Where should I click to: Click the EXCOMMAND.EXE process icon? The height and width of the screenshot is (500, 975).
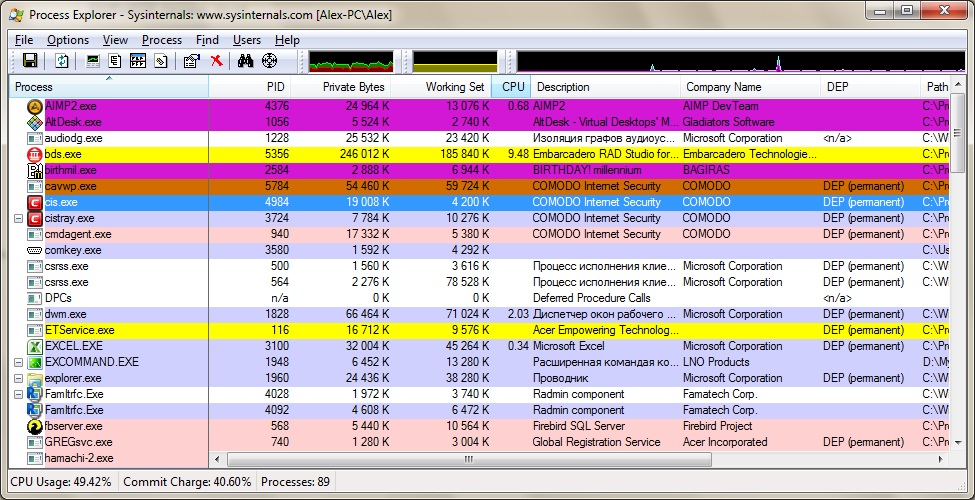pyautogui.click(x=34, y=363)
